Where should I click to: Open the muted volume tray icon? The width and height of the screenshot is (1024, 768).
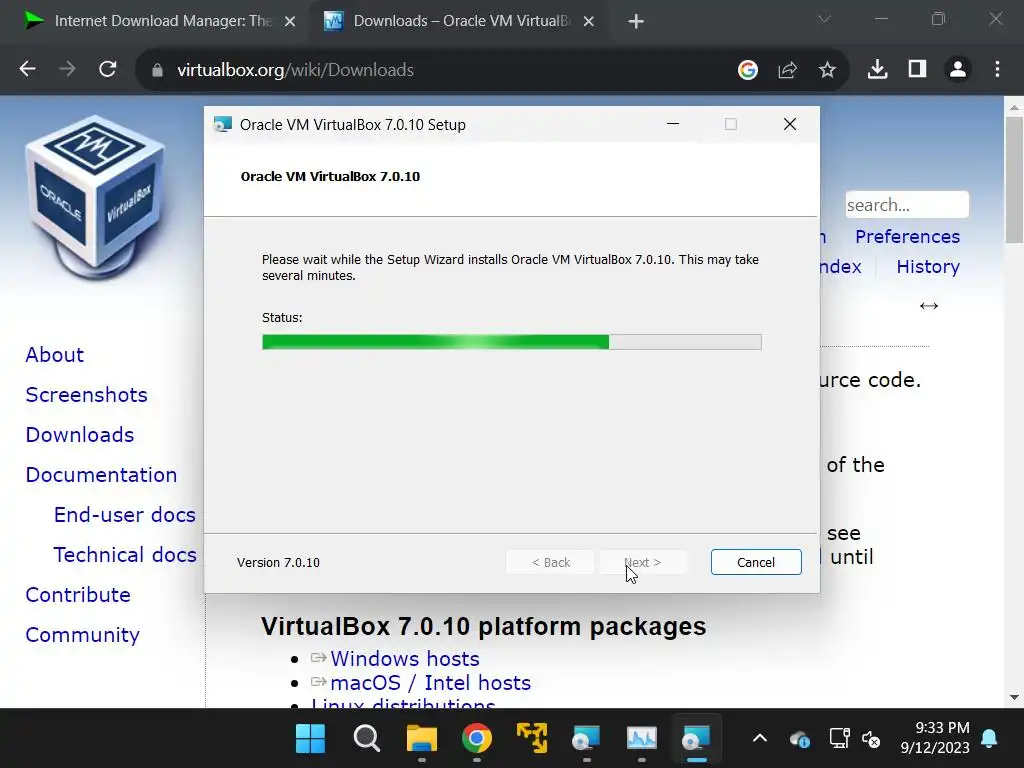point(871,739)
